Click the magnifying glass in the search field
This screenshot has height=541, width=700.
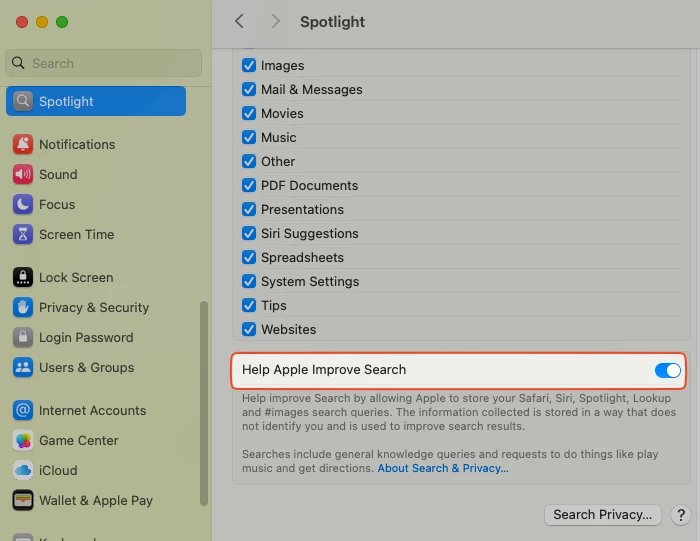18,63
